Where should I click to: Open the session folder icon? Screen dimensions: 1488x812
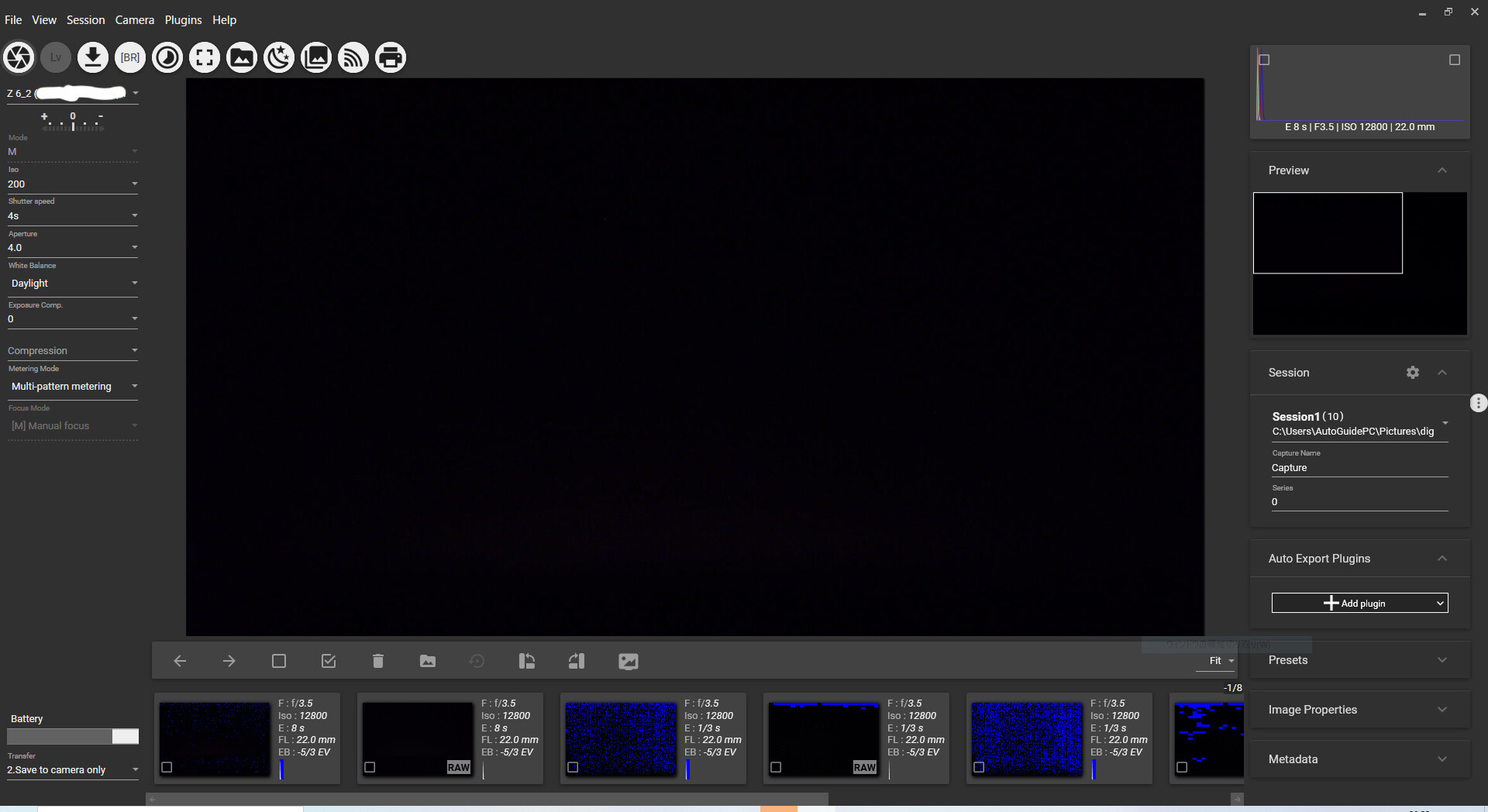click(428, 661)
